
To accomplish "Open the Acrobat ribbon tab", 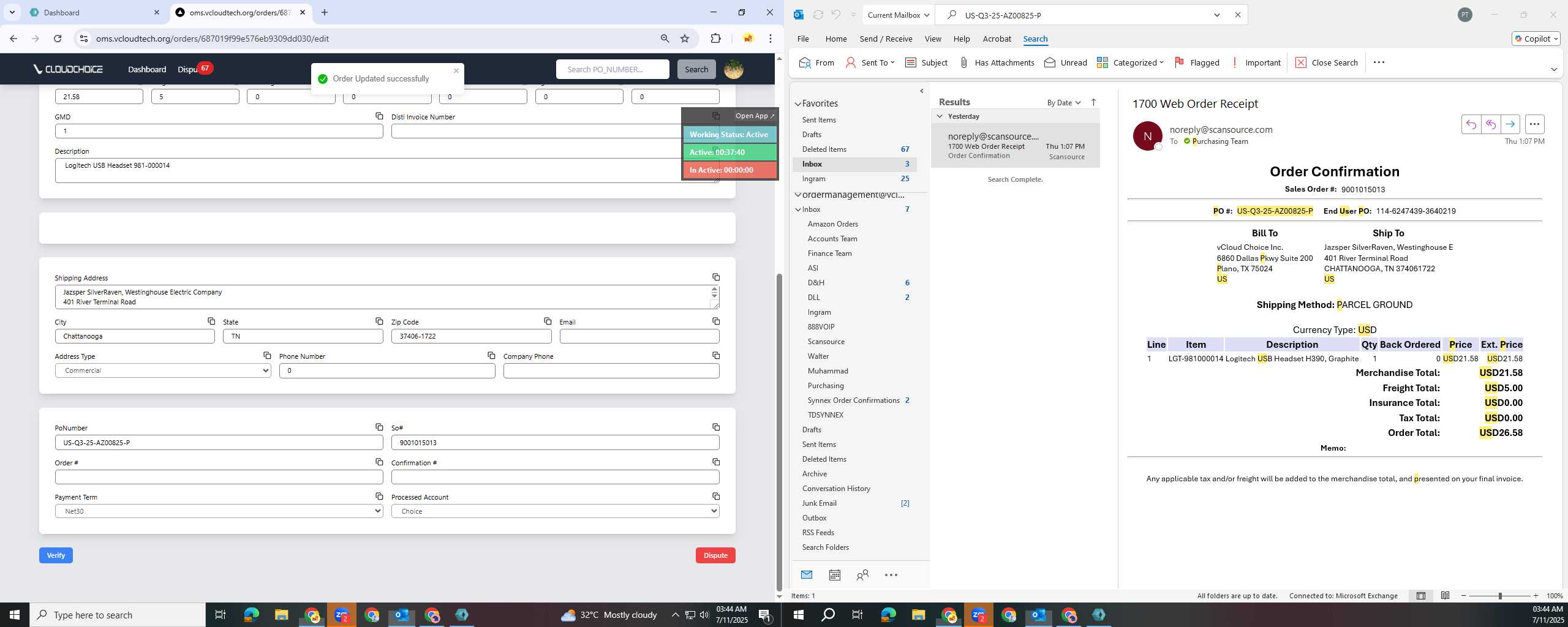I will (x=997, y=39).
